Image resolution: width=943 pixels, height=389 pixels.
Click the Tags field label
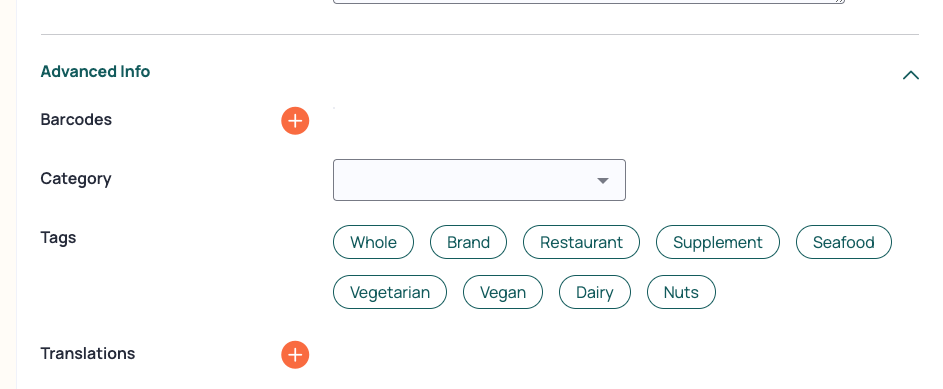tap(58, 237)
